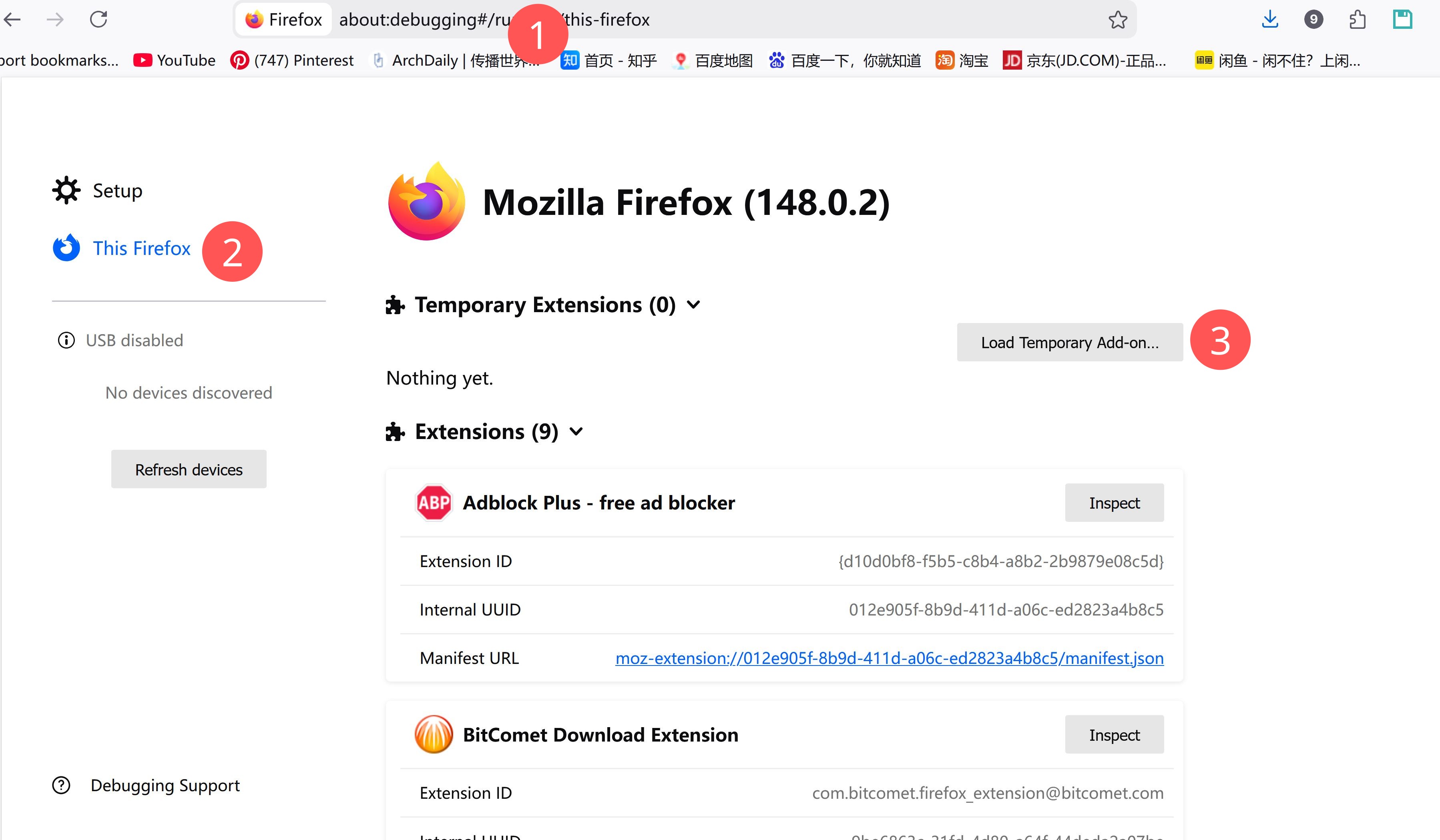Click Load Temporary Add-on button
This screenshot has width=1440, height=840.
point(1070,343)
